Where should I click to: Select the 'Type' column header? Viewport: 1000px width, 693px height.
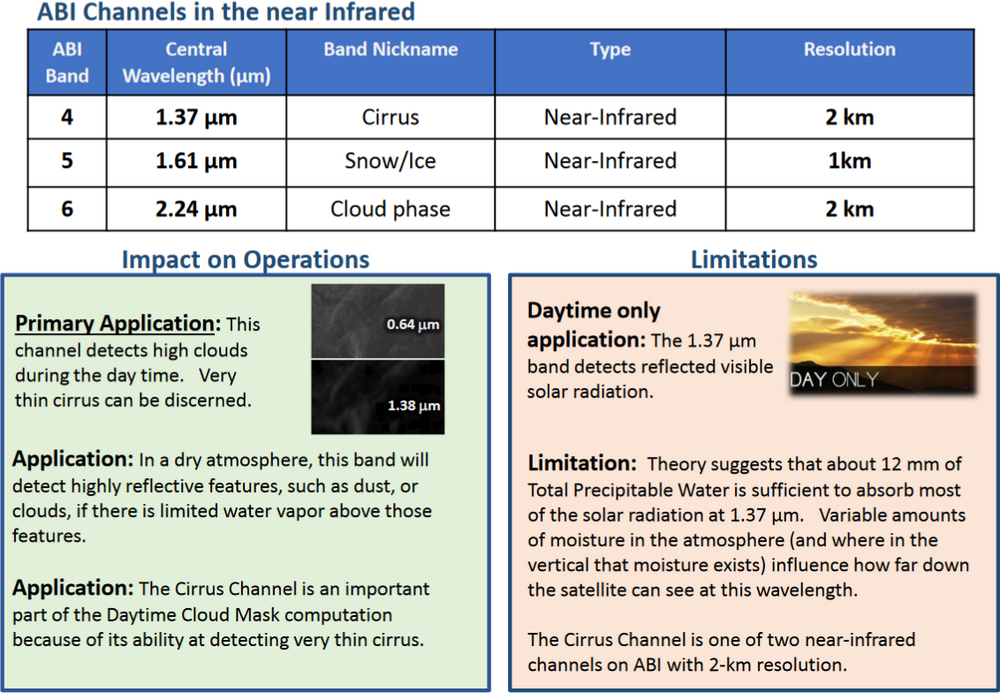pos(610,49)
